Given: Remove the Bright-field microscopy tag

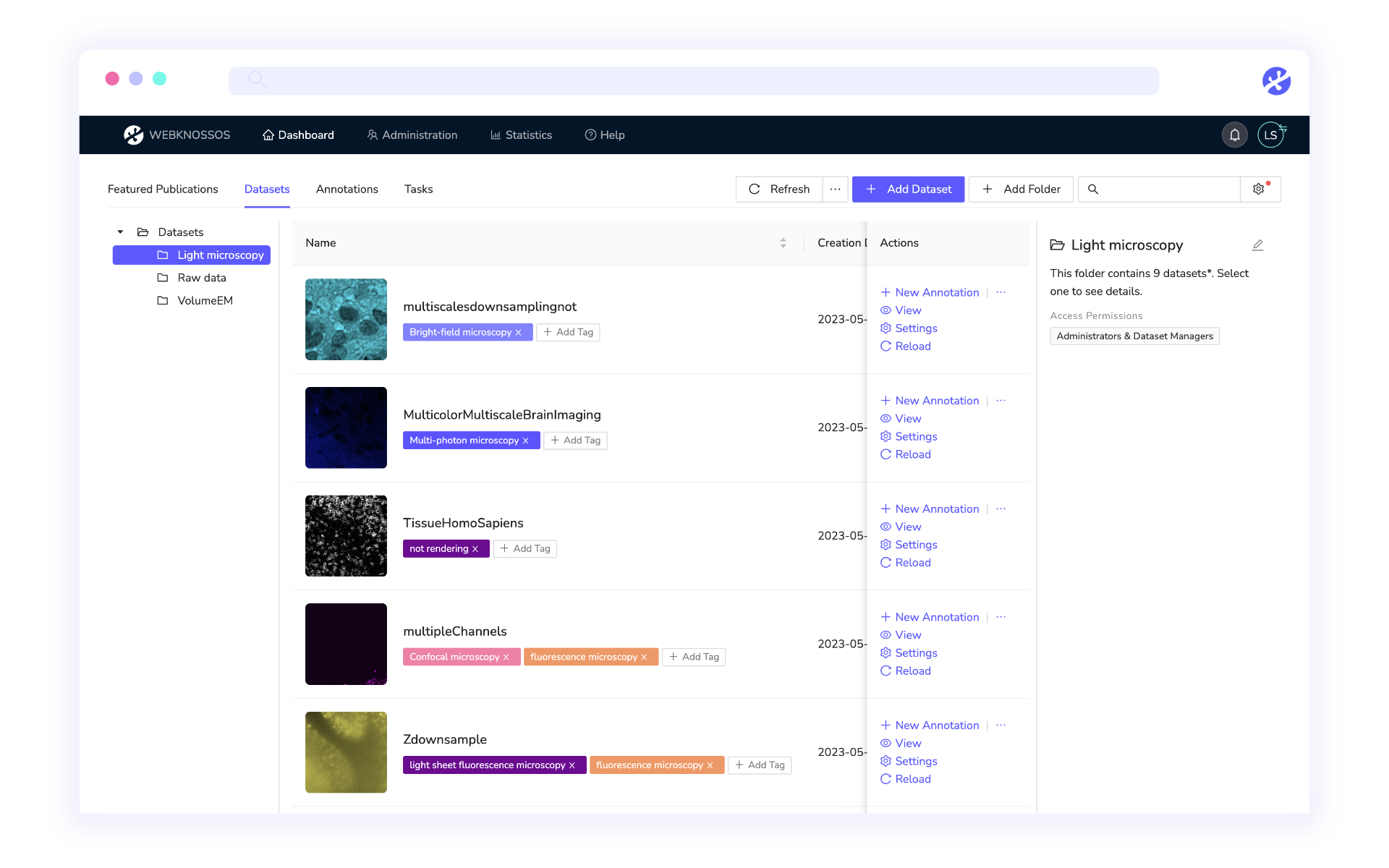Looking at the screenshot, I should 519,333.
